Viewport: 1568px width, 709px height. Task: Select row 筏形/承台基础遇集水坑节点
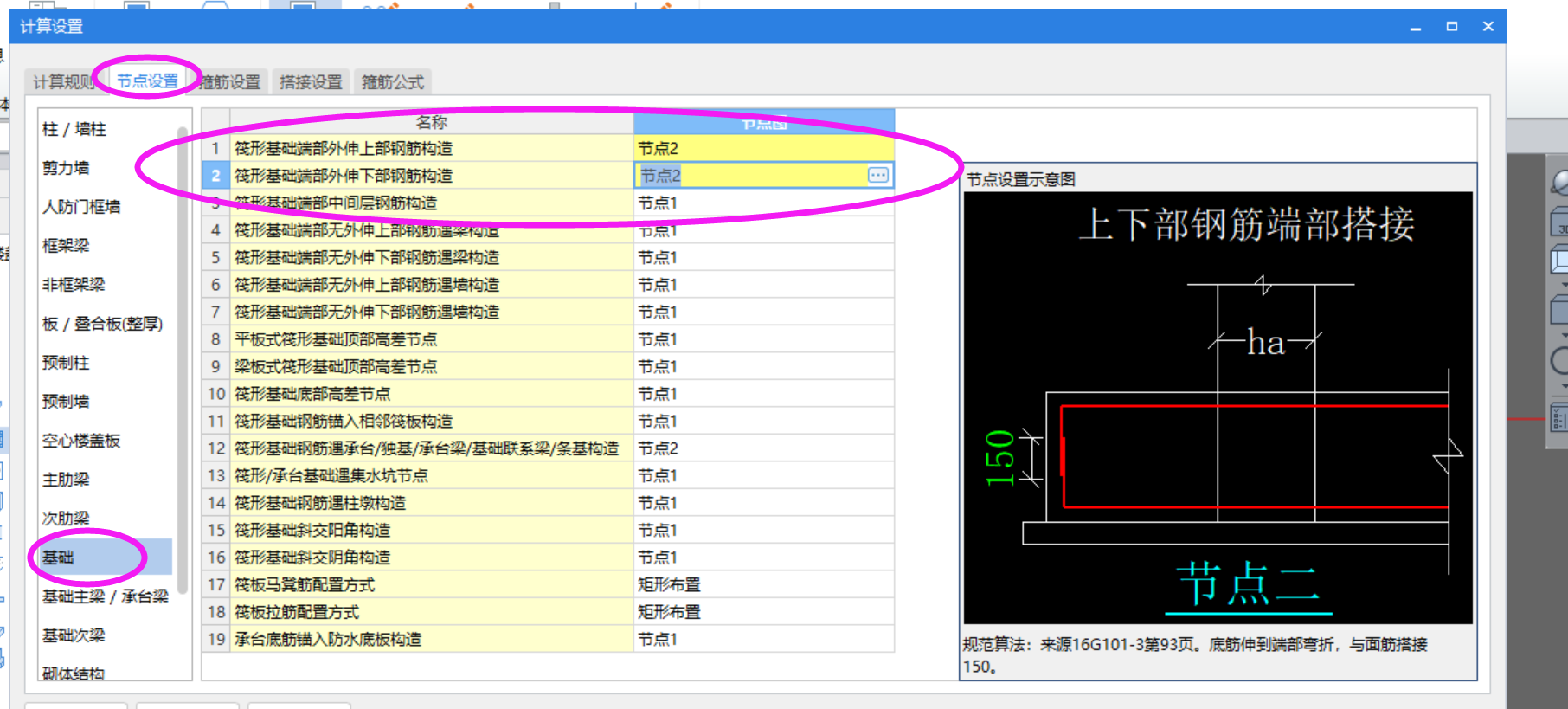[x=431, y=475]
